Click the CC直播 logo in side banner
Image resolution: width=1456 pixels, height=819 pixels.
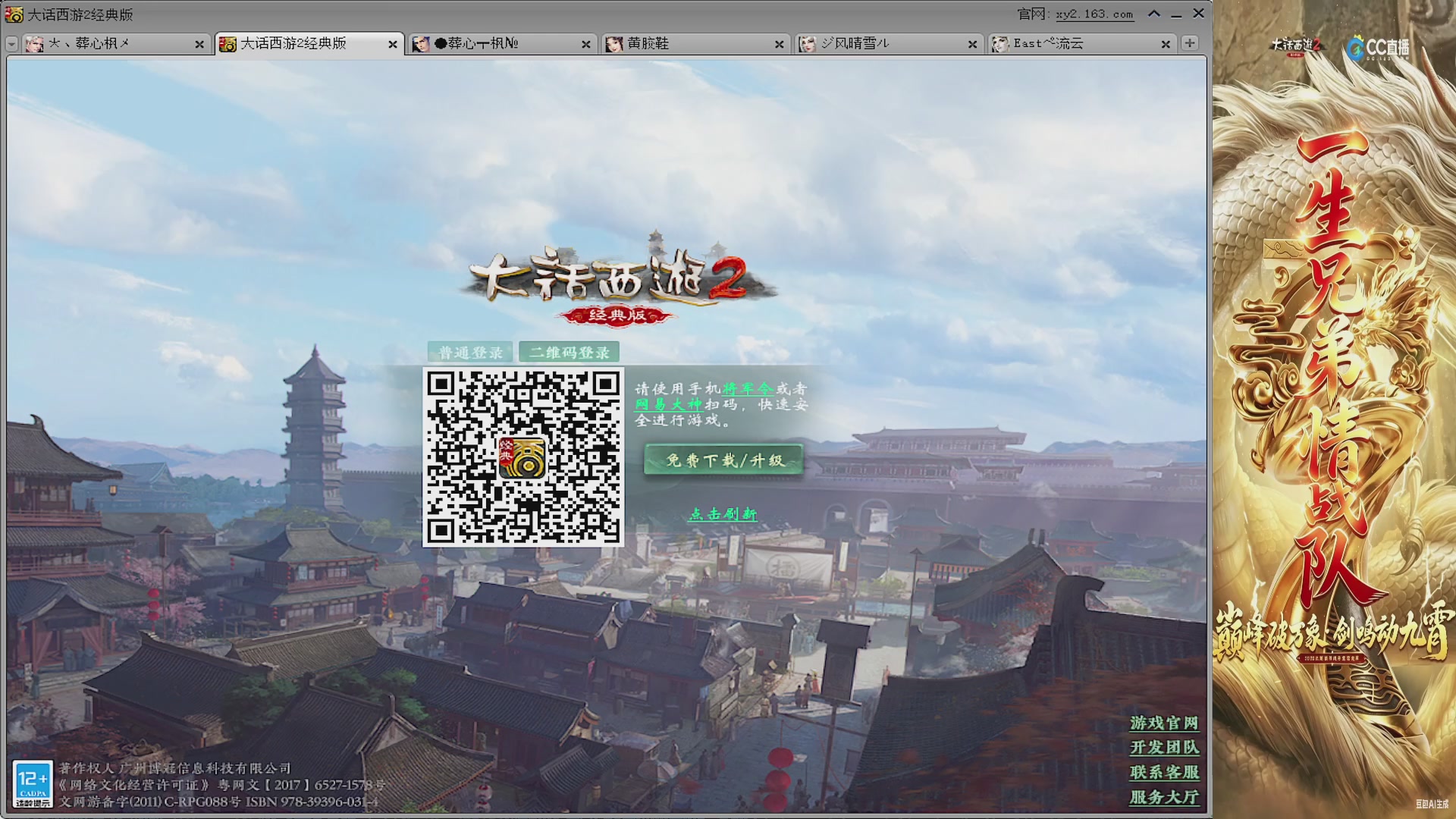click(1378, 48)
